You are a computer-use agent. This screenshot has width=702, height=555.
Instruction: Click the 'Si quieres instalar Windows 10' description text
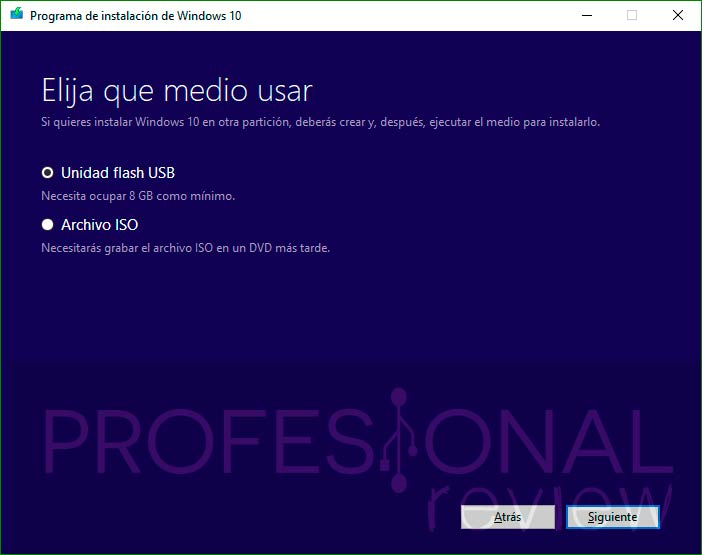[x=320, y=122]
